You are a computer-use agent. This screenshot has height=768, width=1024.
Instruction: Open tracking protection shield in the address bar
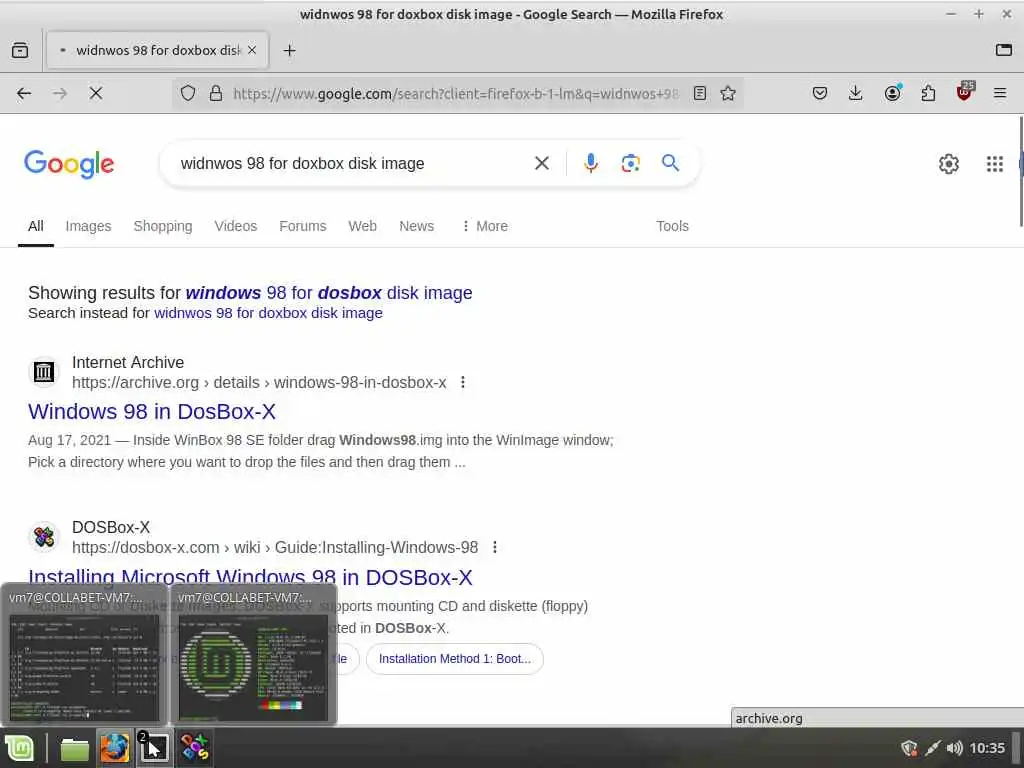188,93
